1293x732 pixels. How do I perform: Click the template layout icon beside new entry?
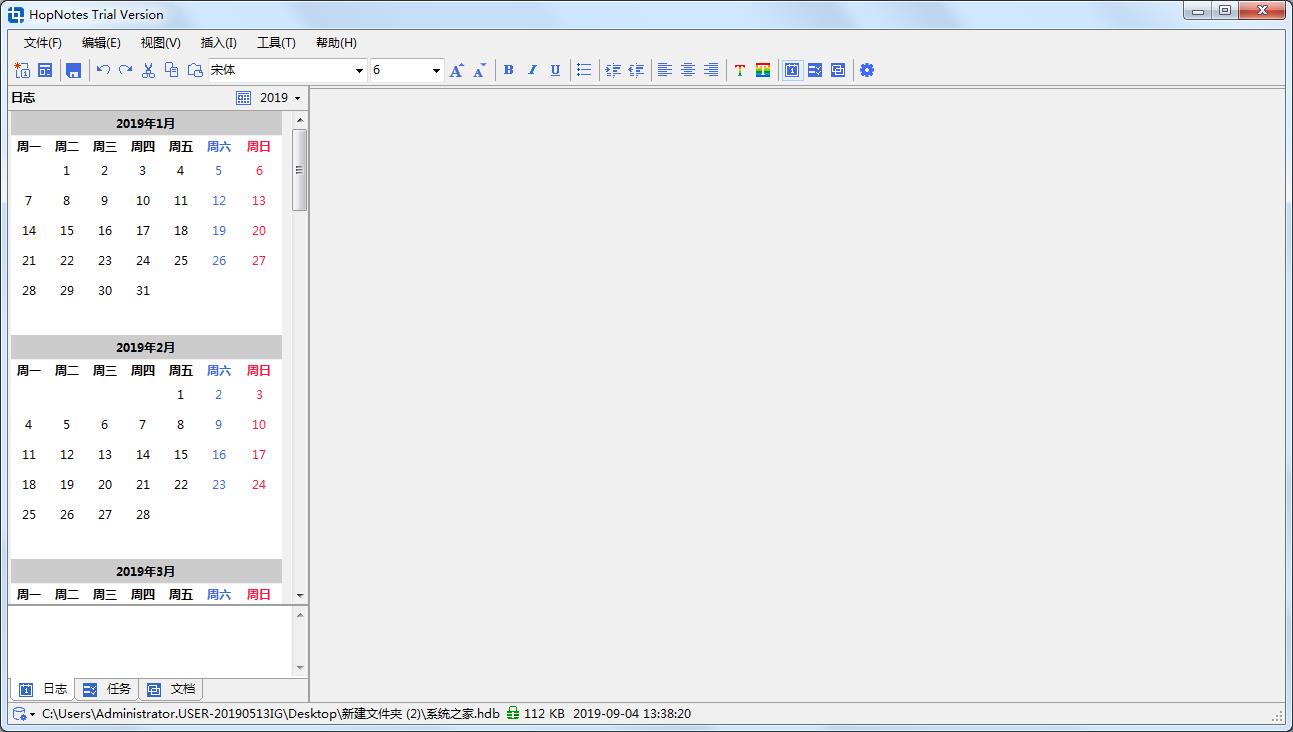(45, 70)
